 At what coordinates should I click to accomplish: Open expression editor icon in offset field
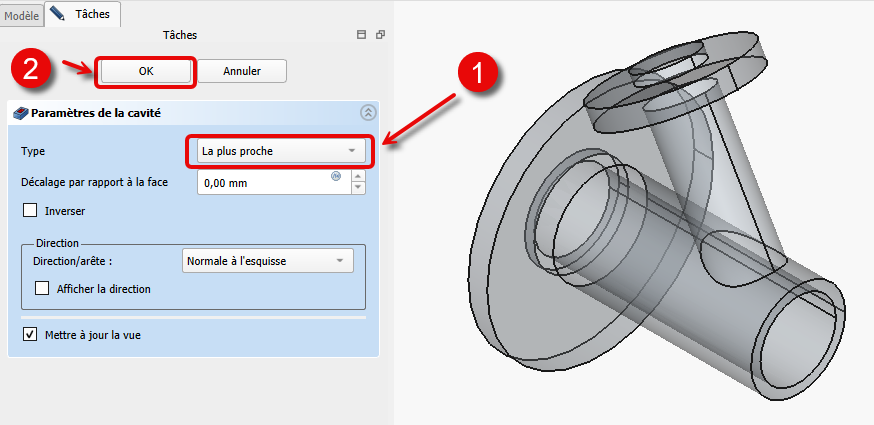337,176
